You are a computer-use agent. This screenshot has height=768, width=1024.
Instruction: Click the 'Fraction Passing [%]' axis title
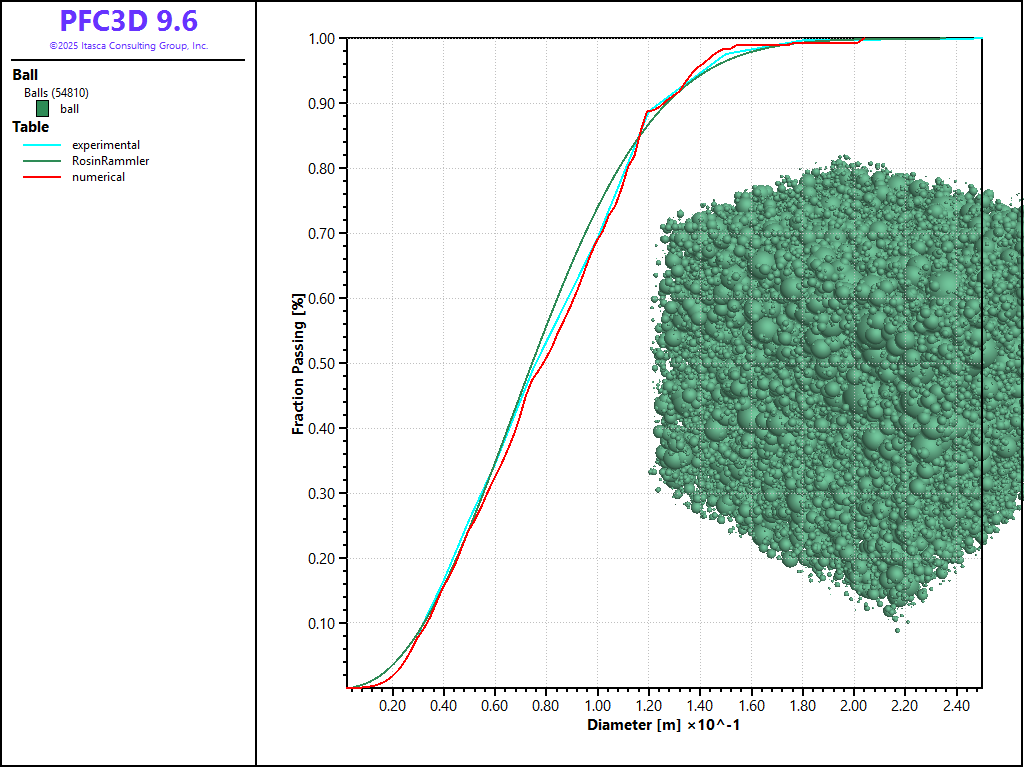point(298,364)
